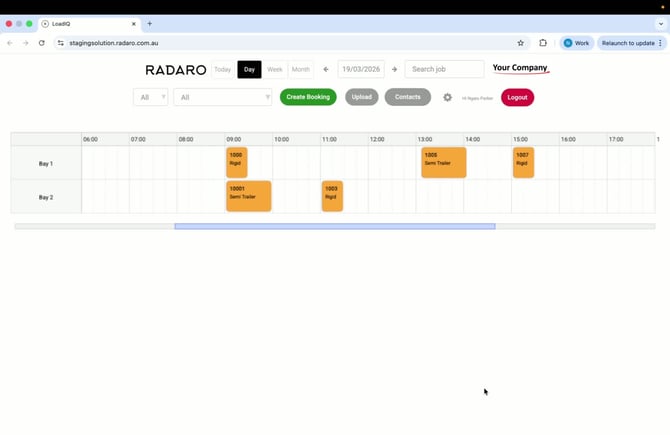Open the Work profile menu in Chrome
The width and height of the screenshot is (670, 435).
point(575,43)
